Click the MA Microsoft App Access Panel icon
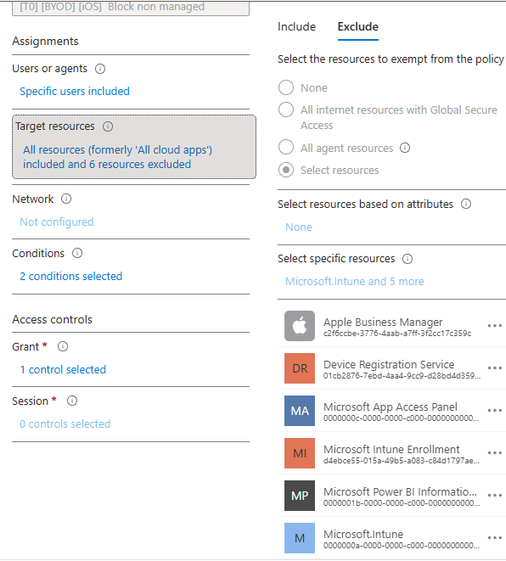The height and width of the screenshot is (561, 506). pos(300,411)
